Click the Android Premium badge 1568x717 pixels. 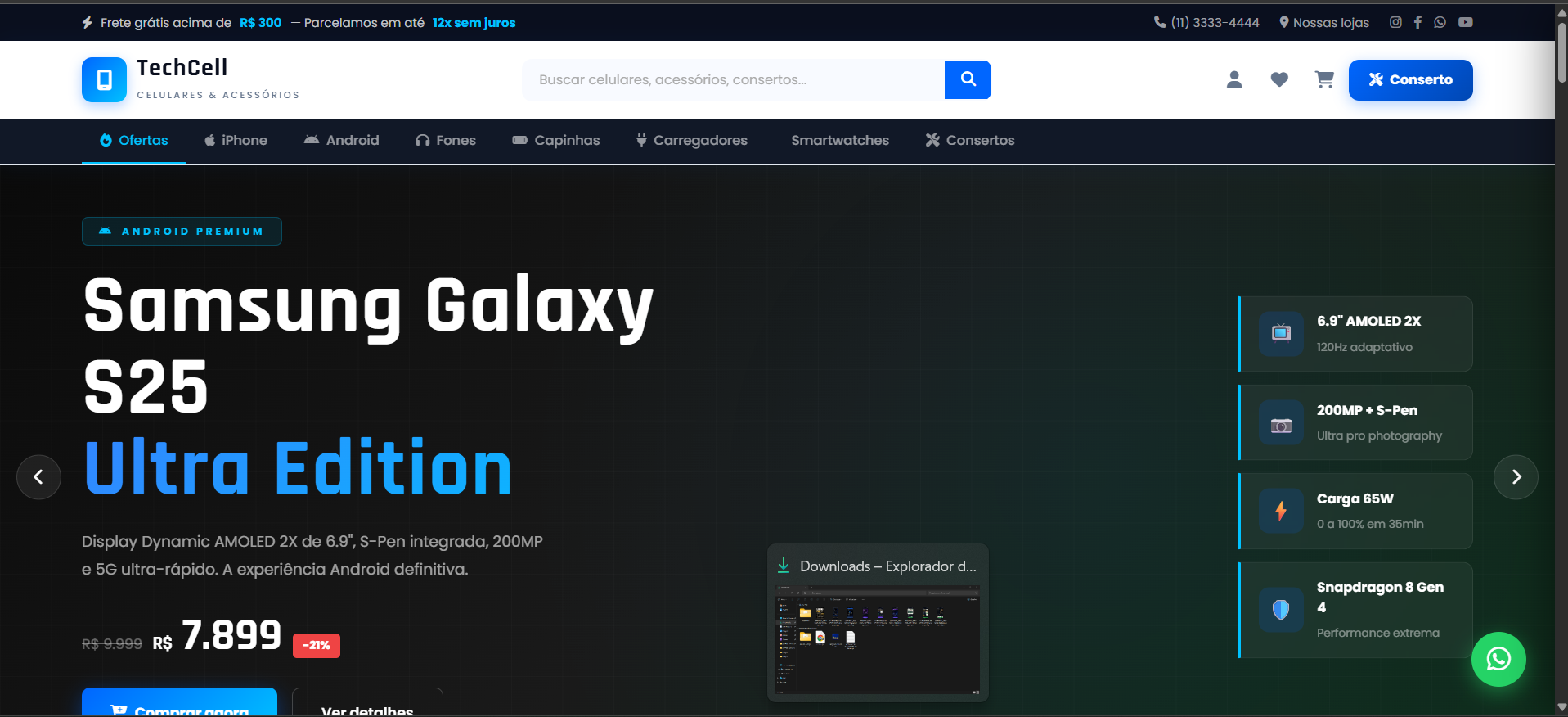click(182, 231)
